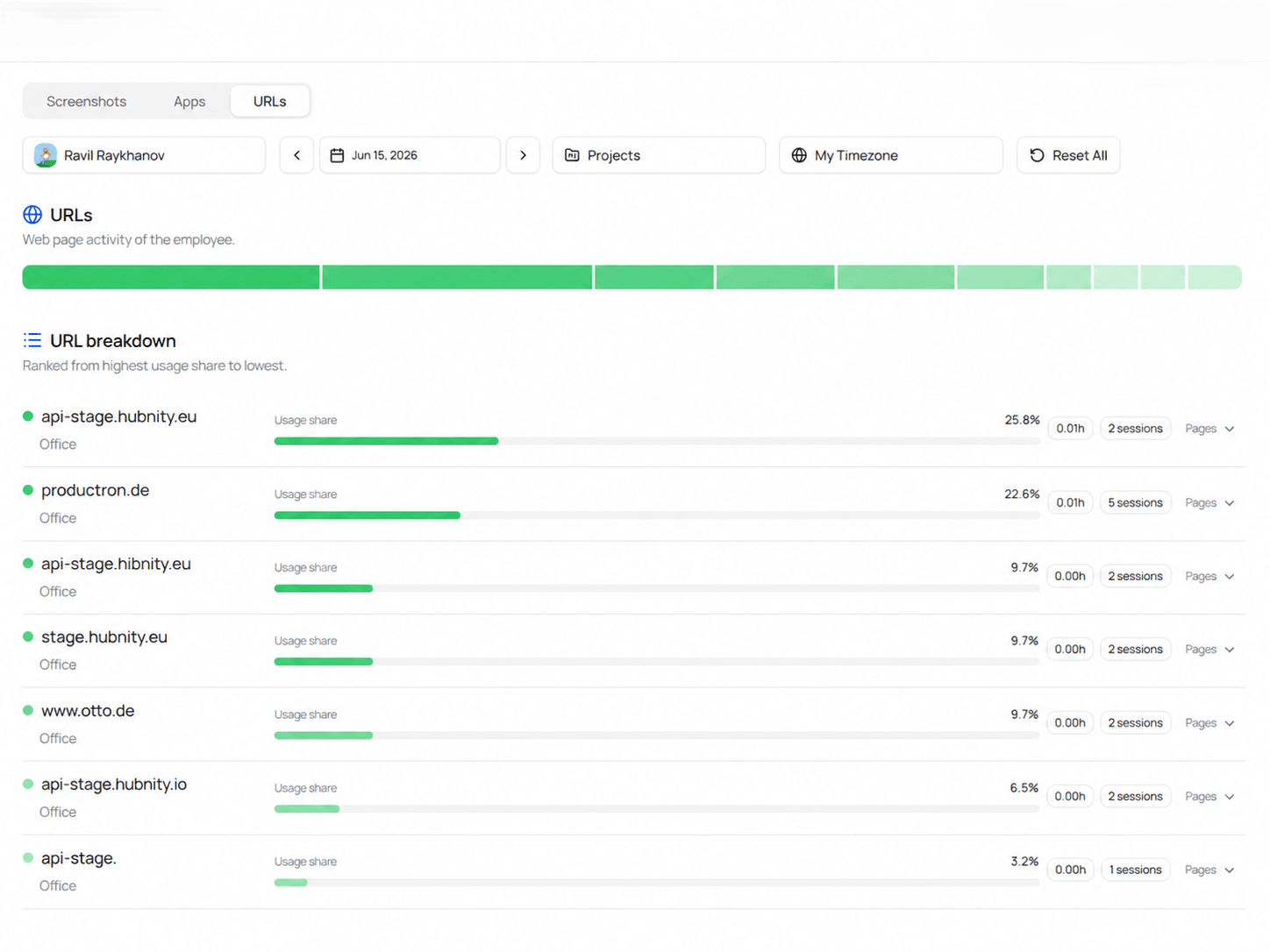Click the 2 sessions badge for api-stage.hubnity.eu

click(x=1135, y=429)
